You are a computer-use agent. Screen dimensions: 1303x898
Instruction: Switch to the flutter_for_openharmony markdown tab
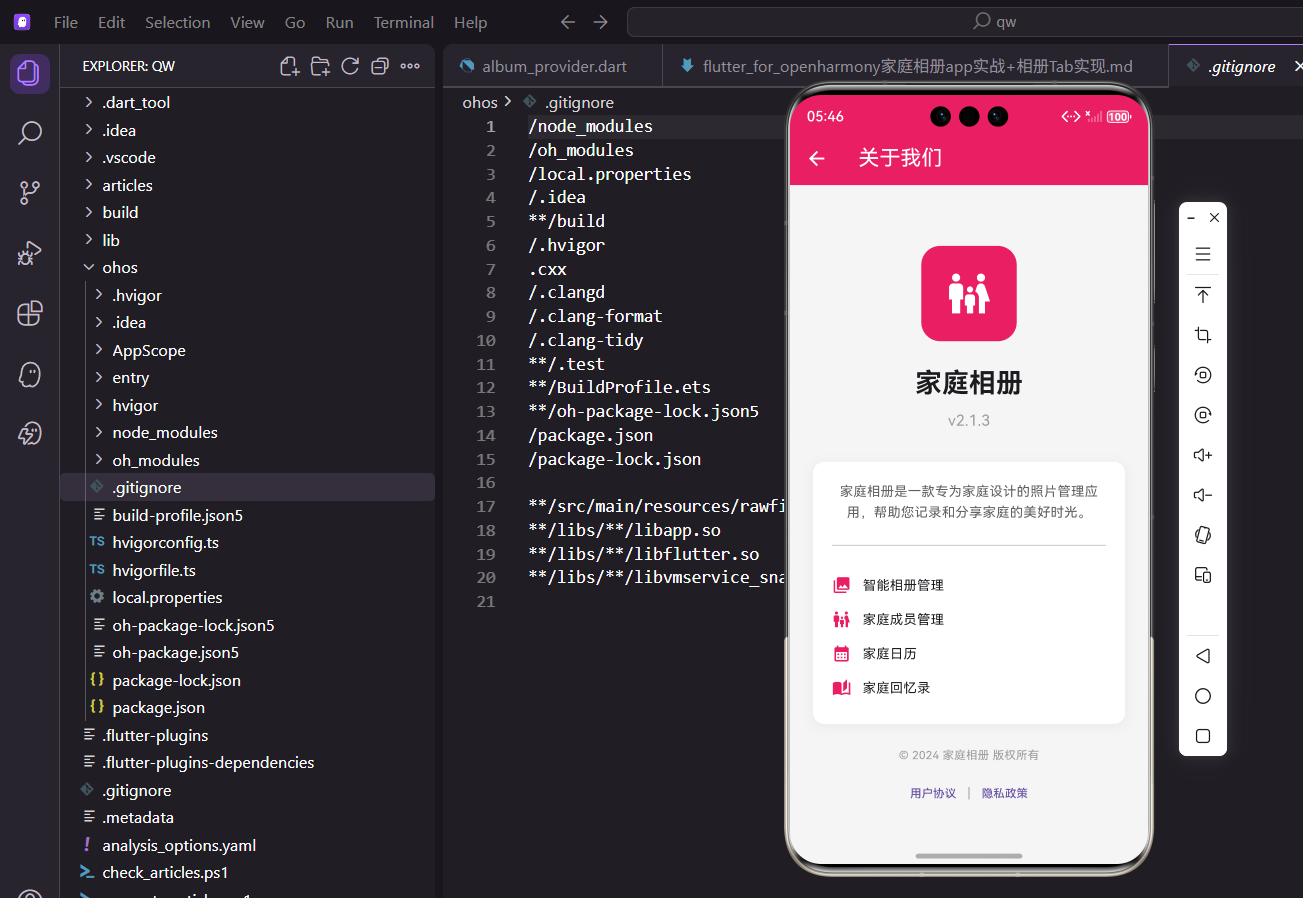[915, 67]
